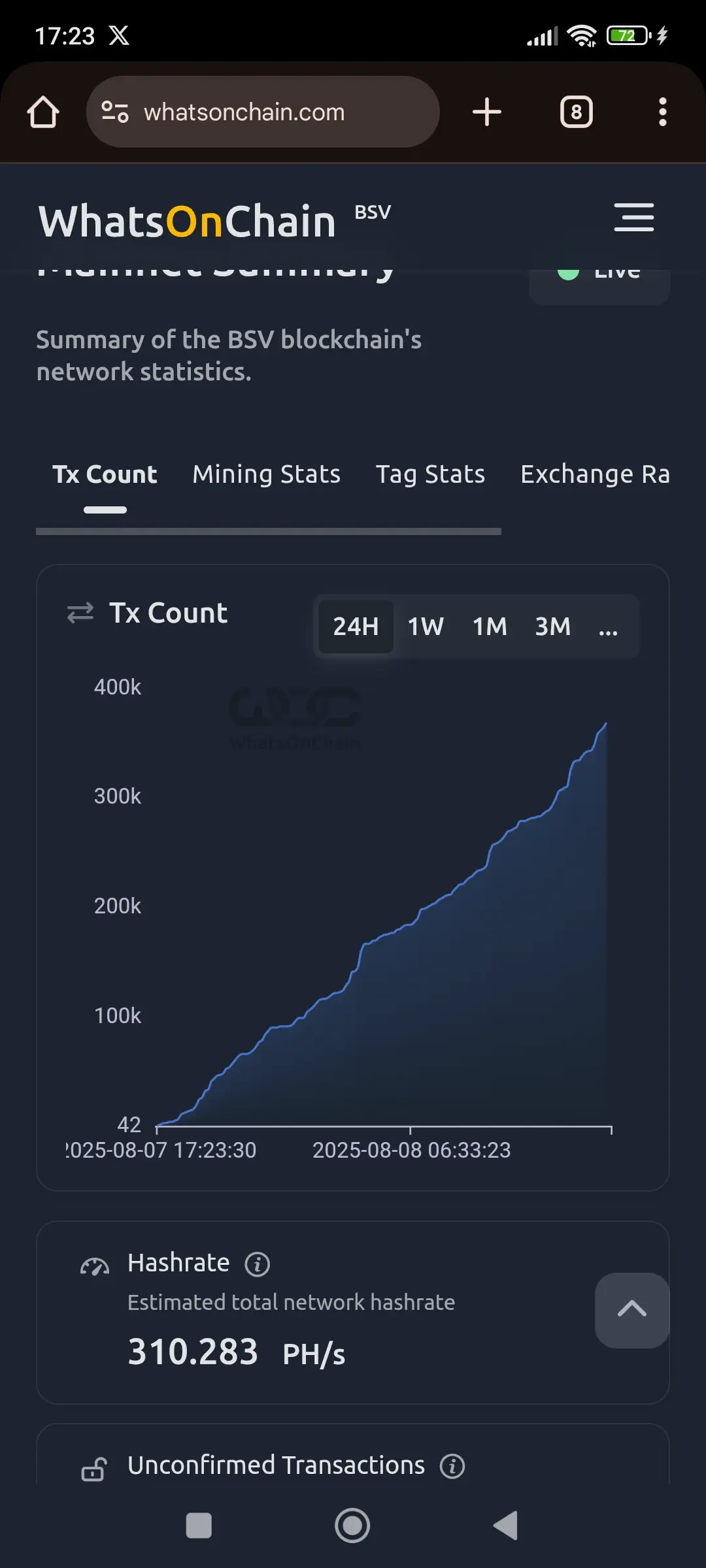Click the horizontal tab scrollbar
The width and height of the screenshot is (706, 1568).
[268, 532]
